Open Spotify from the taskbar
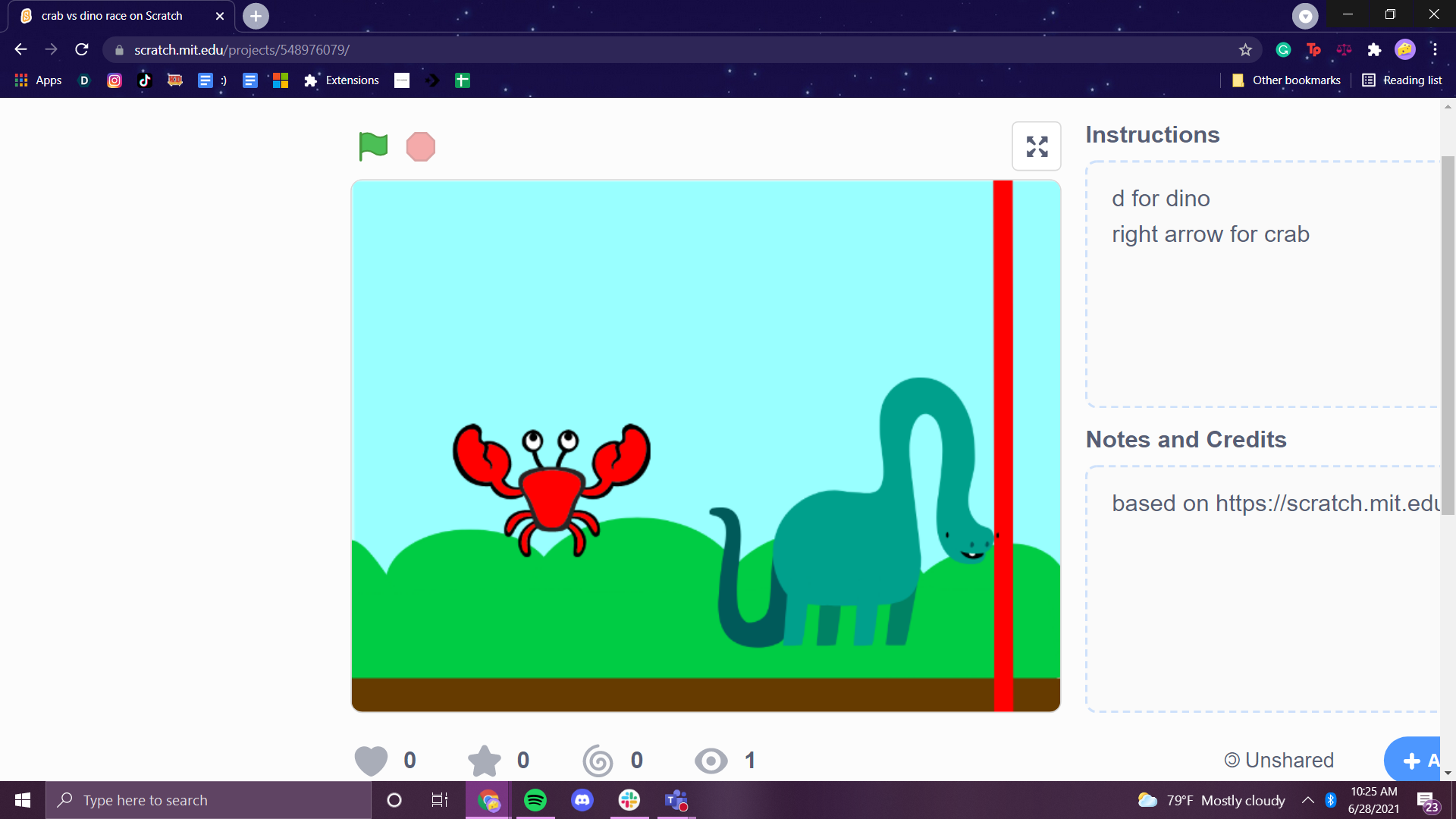1456x819 pixels. (535, 800)
